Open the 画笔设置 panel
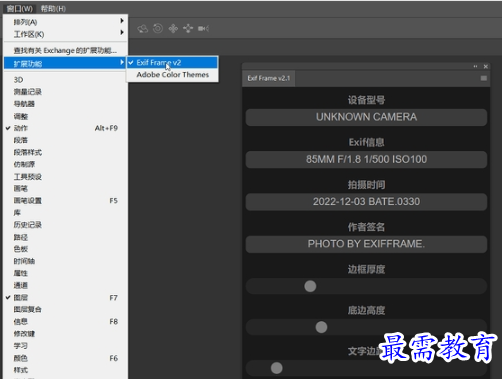 pyautogui.click(x=66, y=201)
